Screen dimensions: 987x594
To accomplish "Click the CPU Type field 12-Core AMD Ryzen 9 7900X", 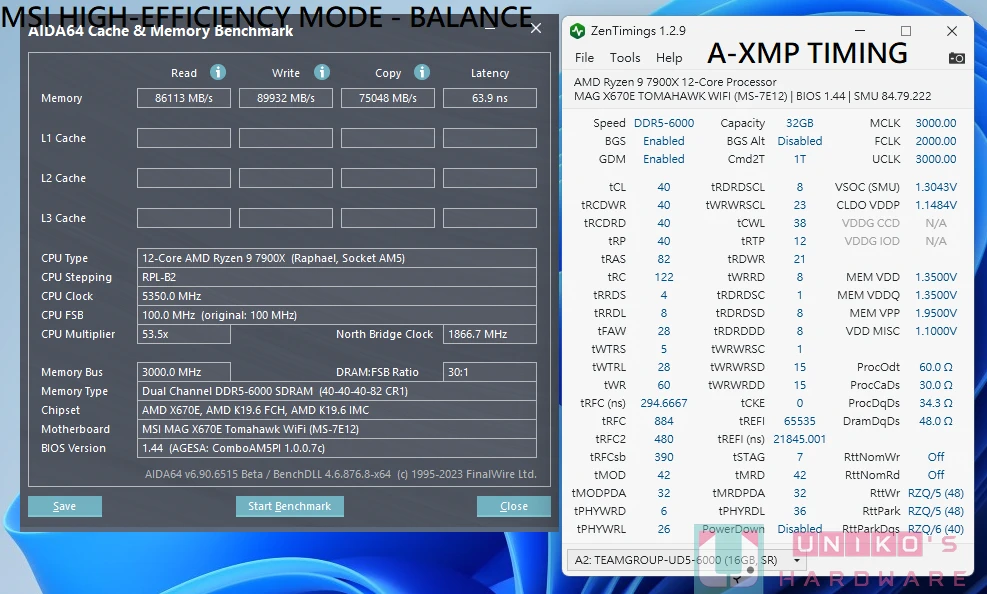I will tap(337, 258).
